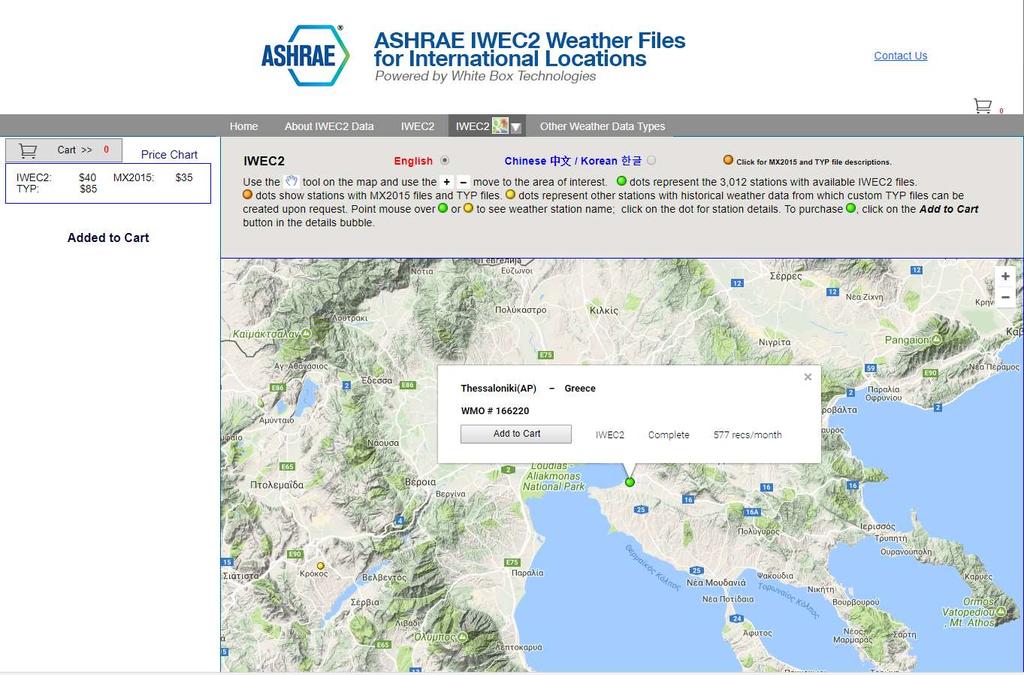Select the Chinese / Korean radio button

click(652, 161)
